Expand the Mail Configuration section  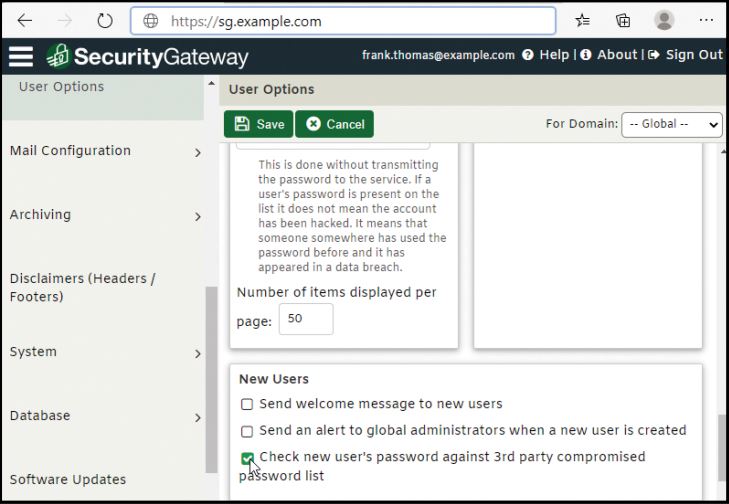(106, 151)
